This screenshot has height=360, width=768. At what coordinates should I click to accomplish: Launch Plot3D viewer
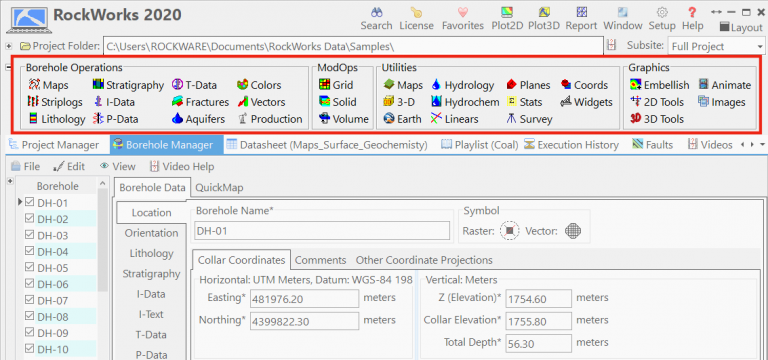click(544, 19)
